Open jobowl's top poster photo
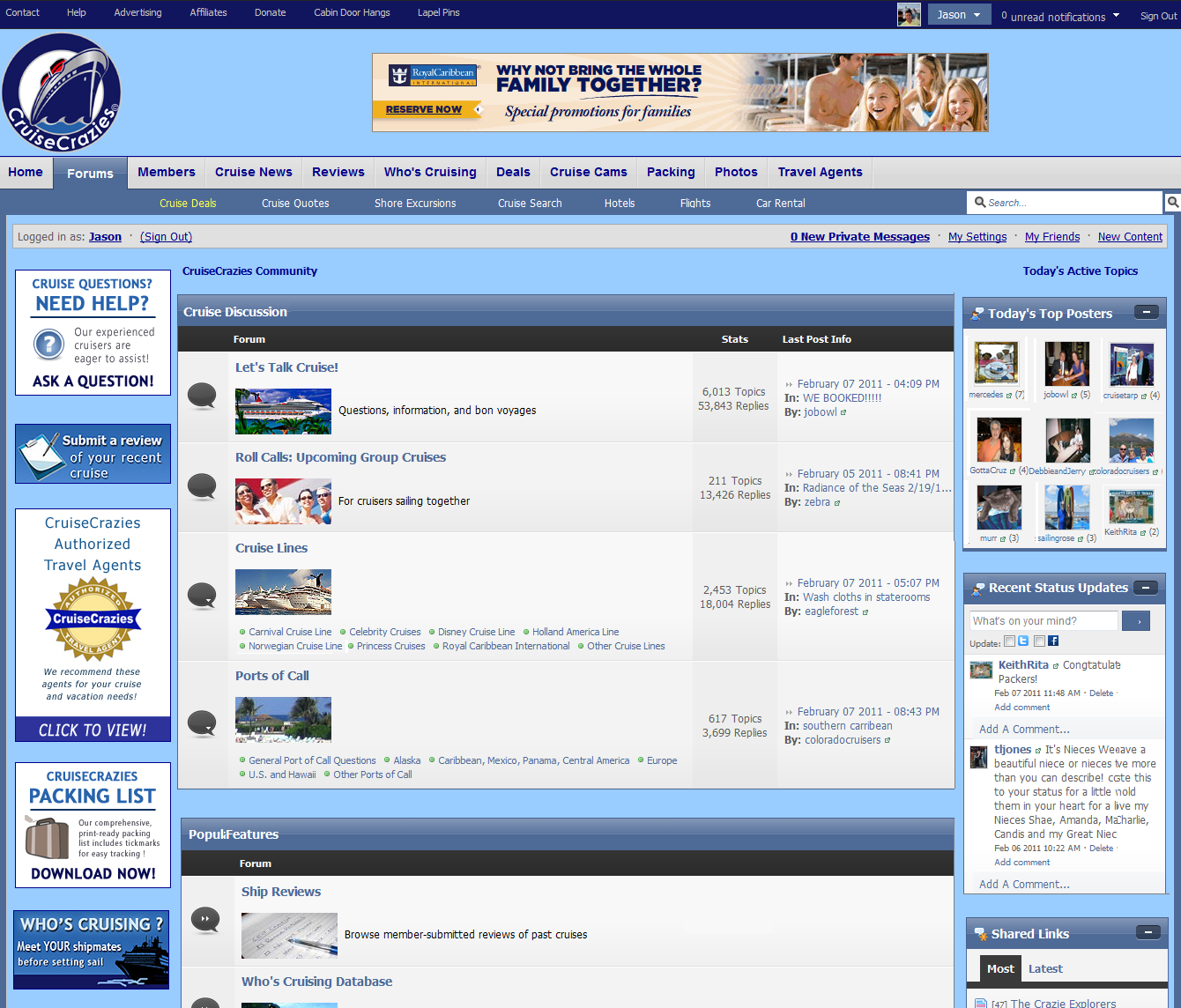The image size is (1181, 1008). click(1066, 364)
